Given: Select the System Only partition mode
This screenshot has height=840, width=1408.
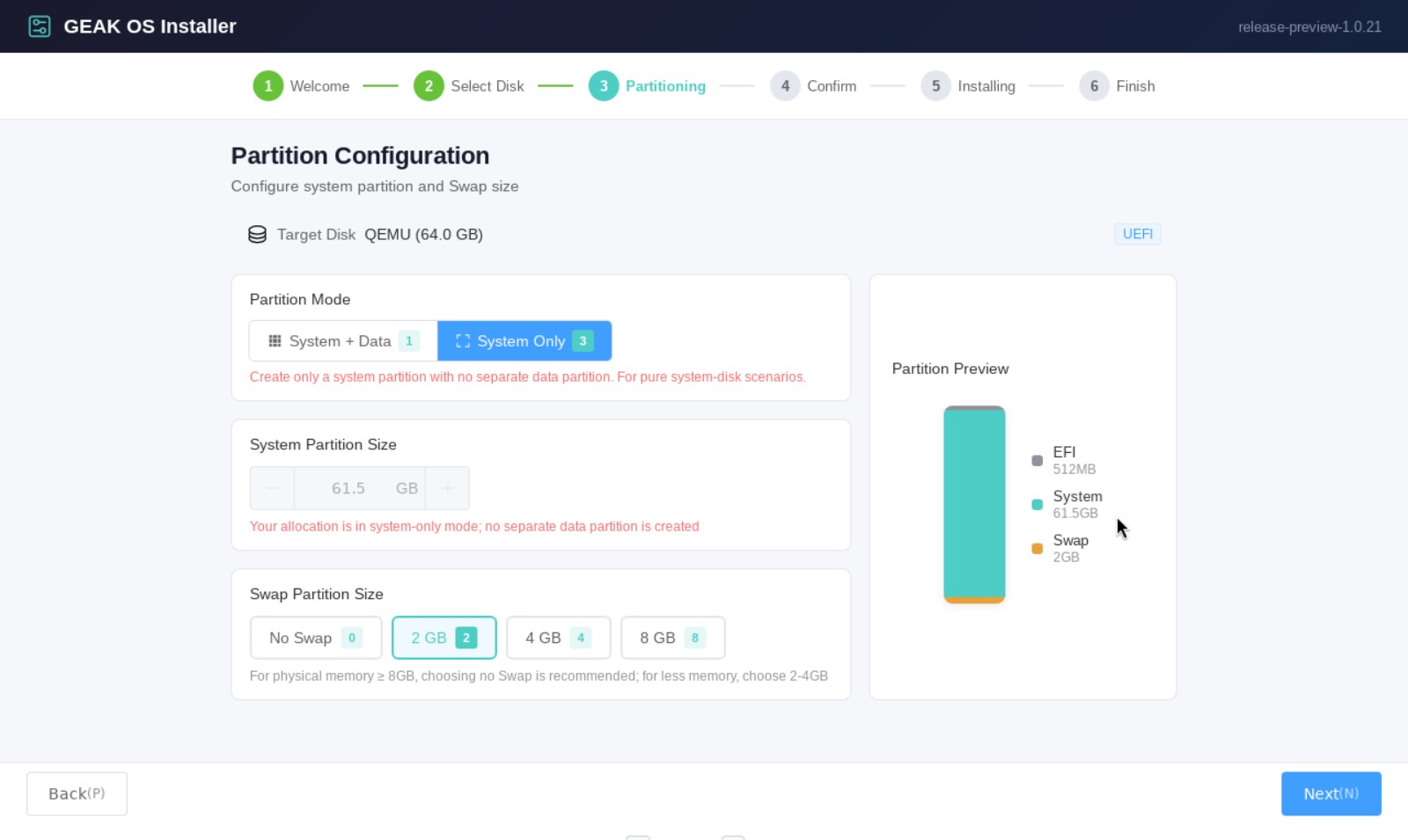Looking at the screenshot, I should click(524, 341).
